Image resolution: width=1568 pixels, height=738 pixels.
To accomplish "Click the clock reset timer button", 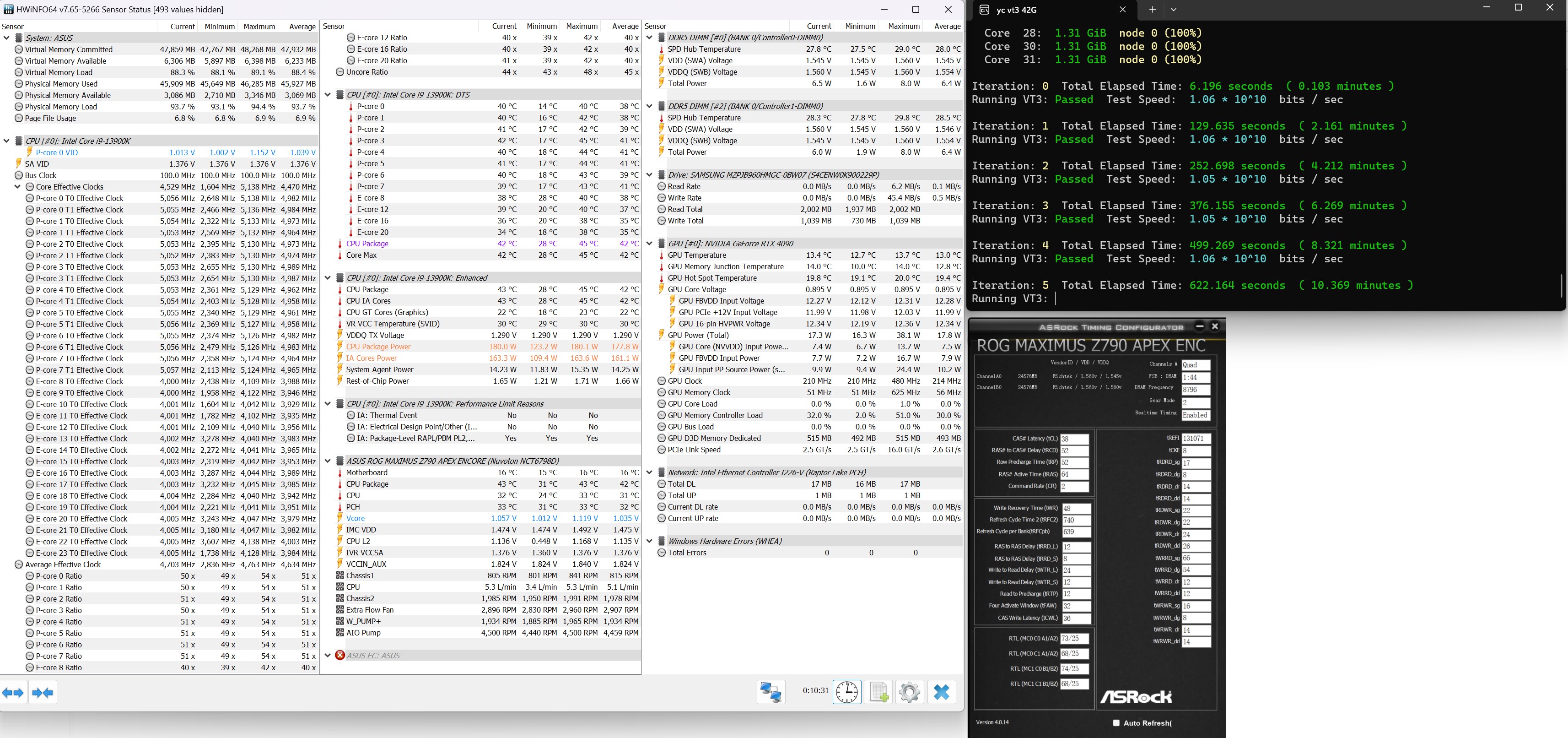I will [x=847, y=692].
